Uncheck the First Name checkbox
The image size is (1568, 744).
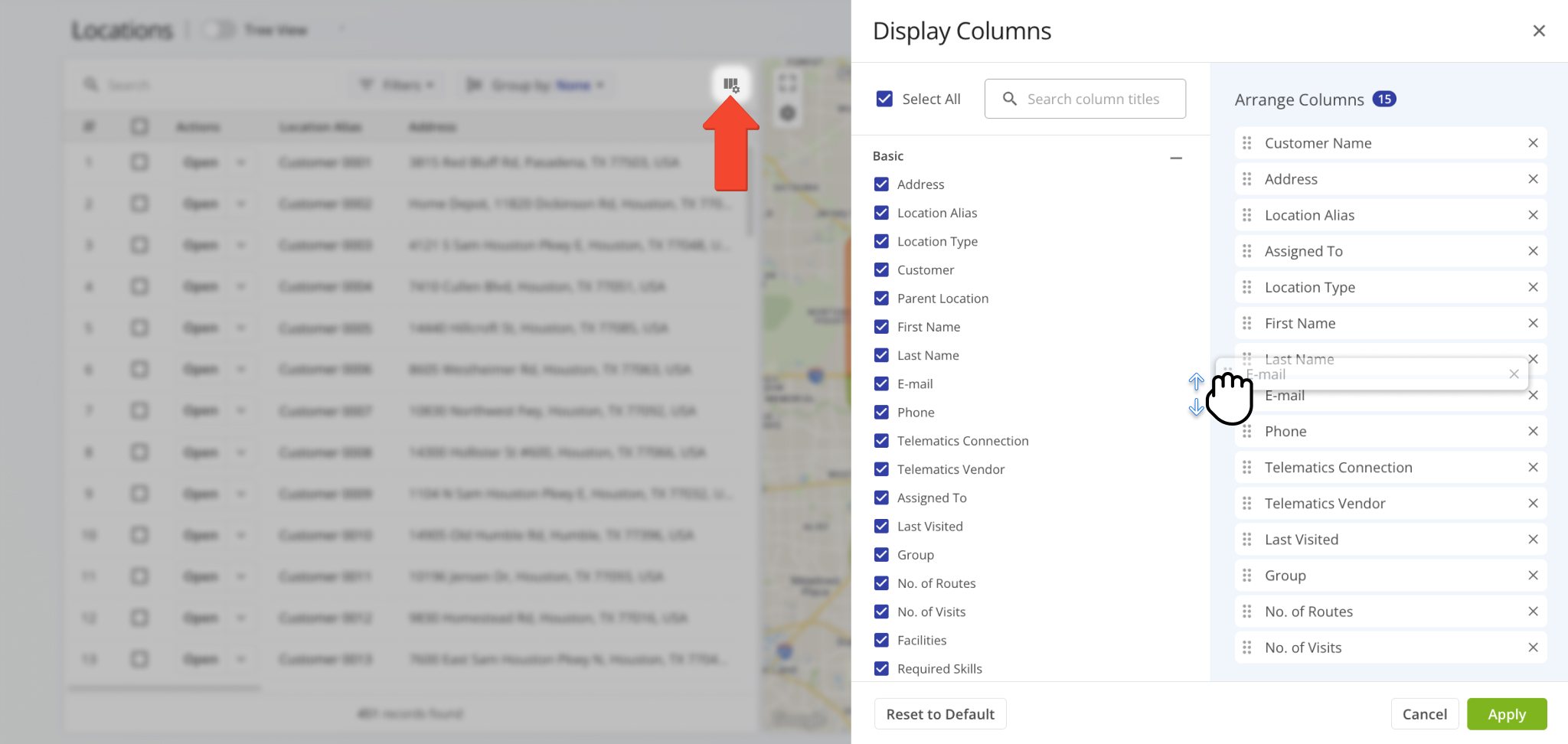(x=881, y=327)
